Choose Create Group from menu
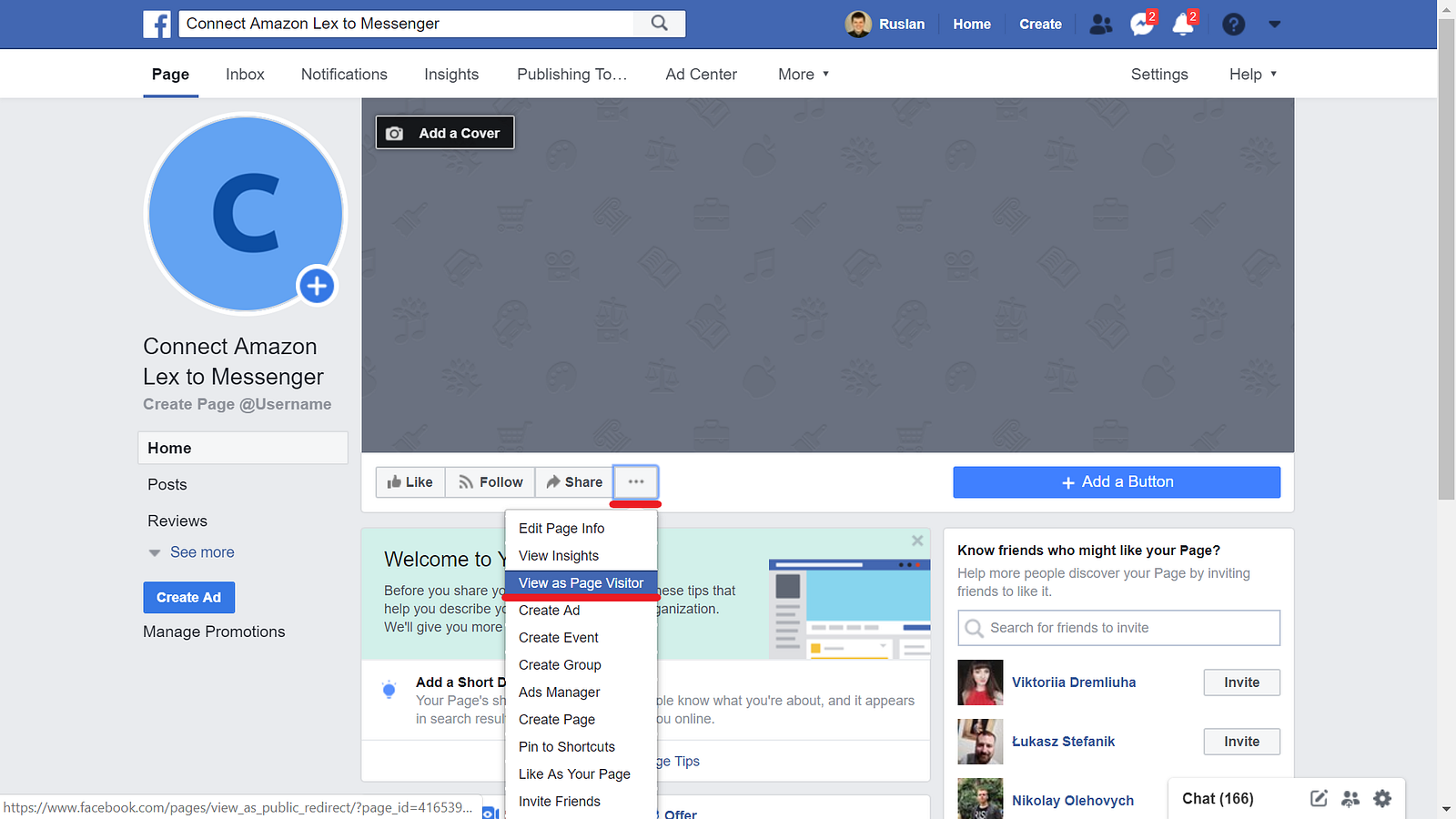The width and height of the screenshot is (1456, 819). pyautogui.click(x=581, y=665)
